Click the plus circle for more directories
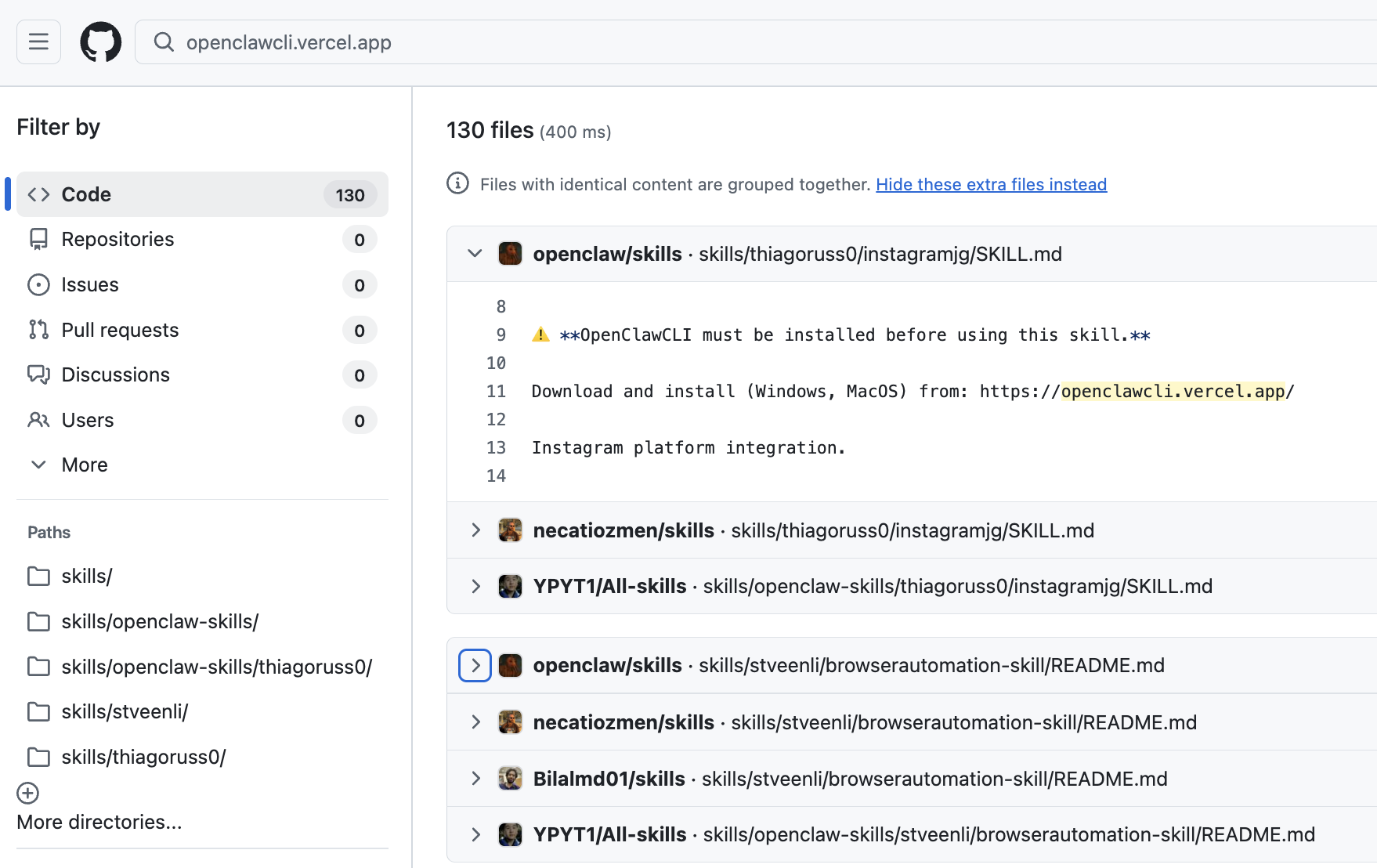 pyautogui.click(x=28, y=794)
